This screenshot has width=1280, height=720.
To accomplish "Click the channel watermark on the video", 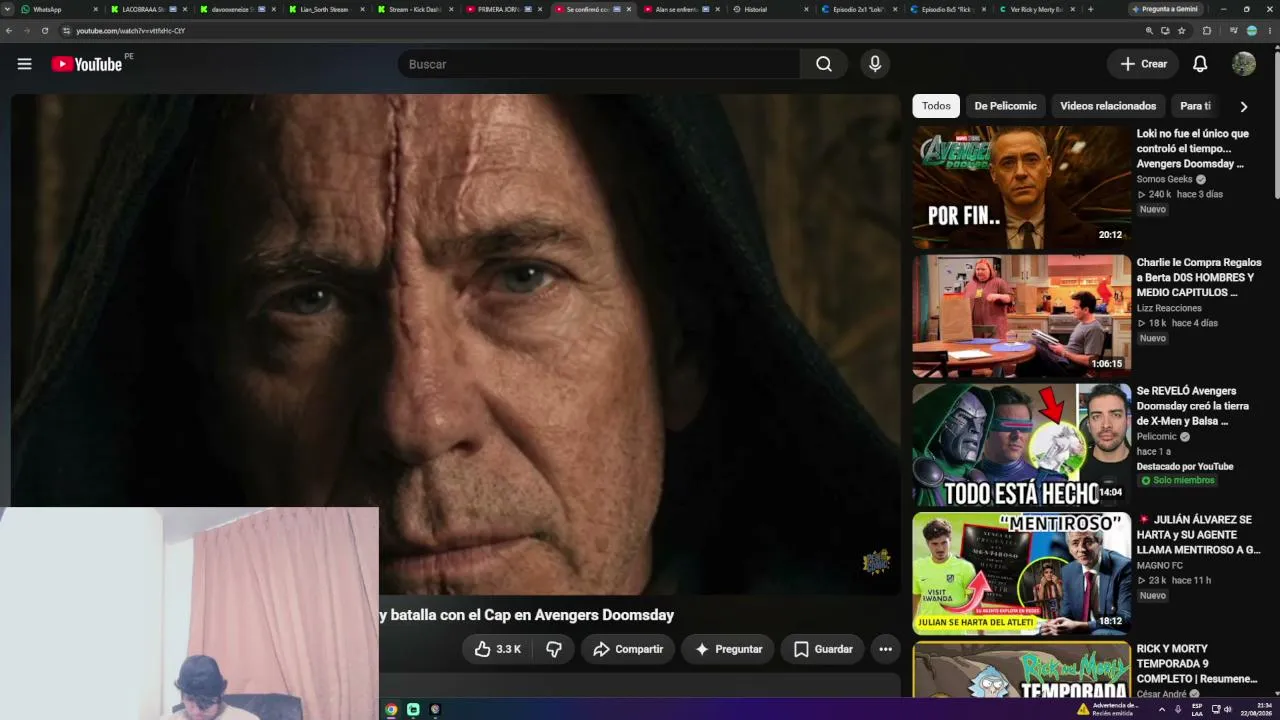I will click(x=876, y=562).
